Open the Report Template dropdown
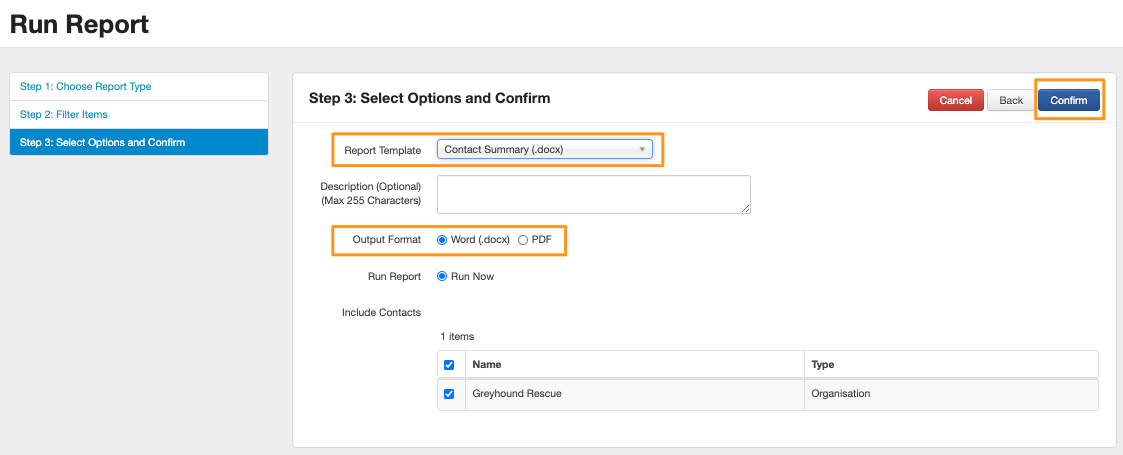 (544, 149)
